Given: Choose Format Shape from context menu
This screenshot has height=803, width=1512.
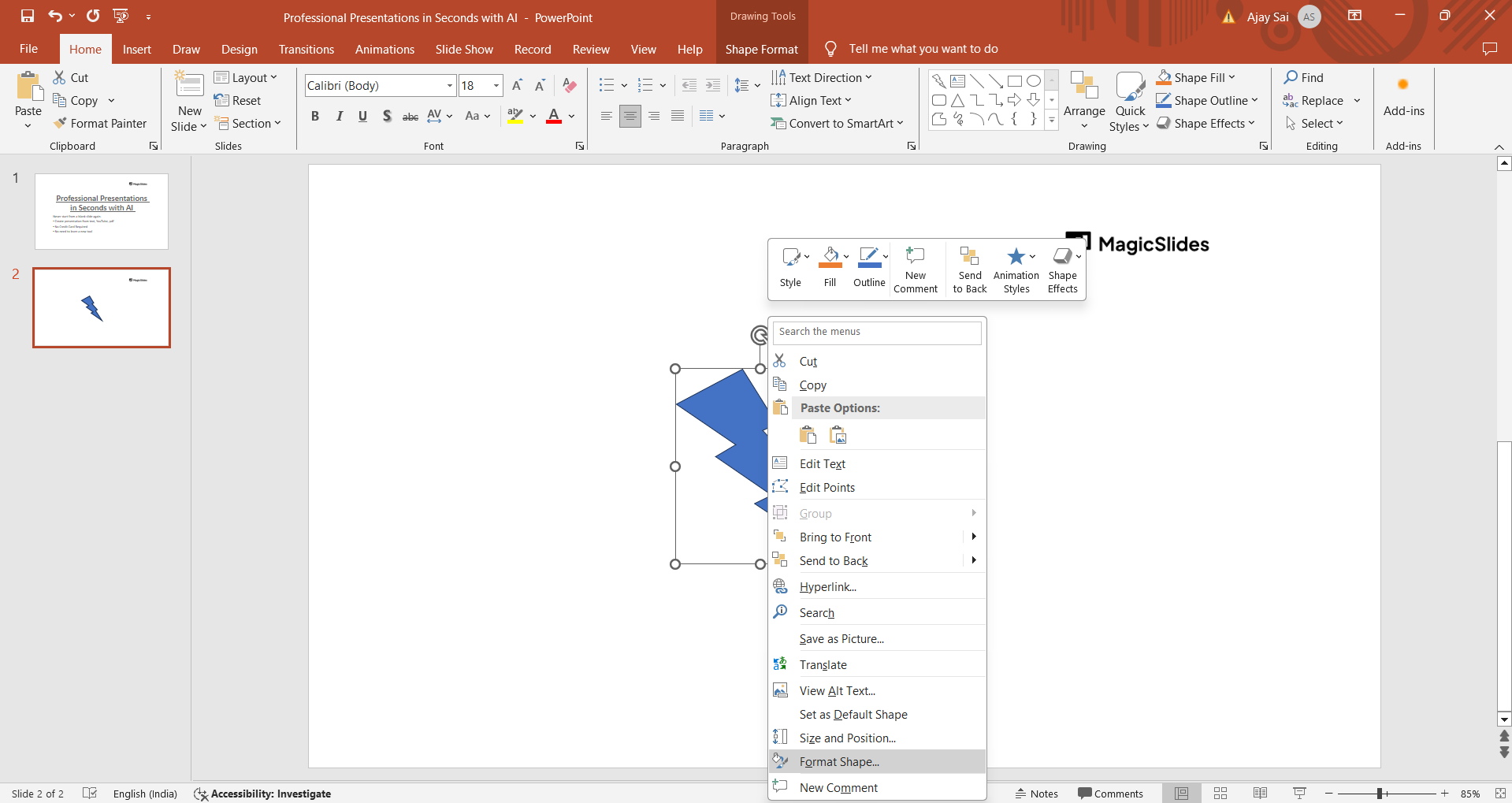Looking at the screenshot, I should [839, 762].
